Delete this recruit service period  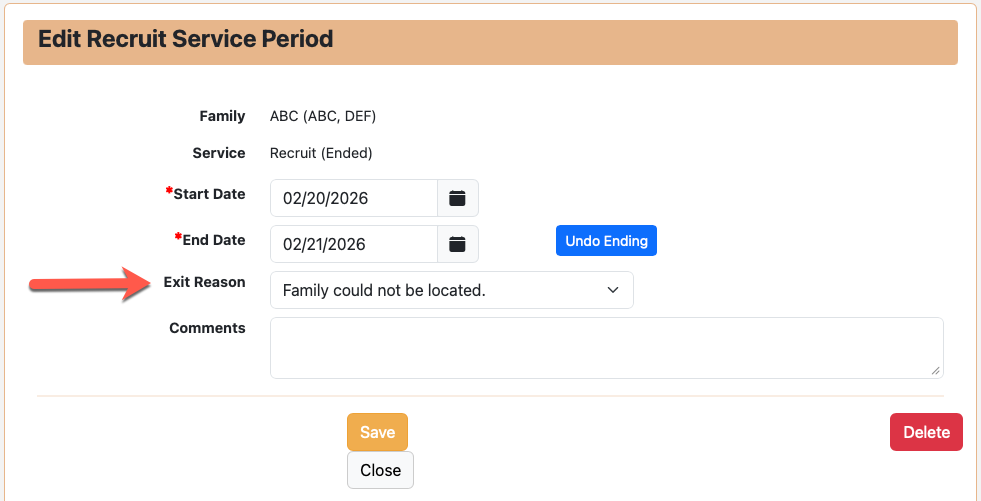tap(926, 432)
